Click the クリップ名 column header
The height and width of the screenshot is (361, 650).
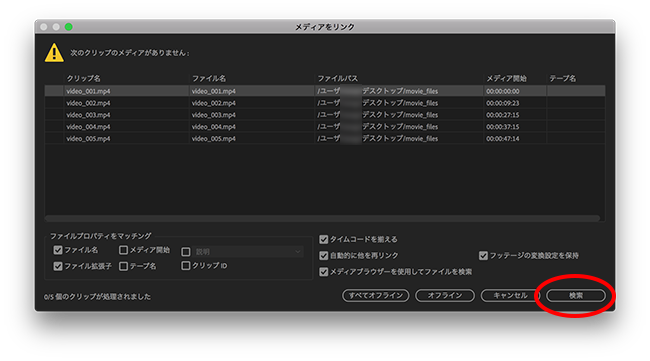(84, 78)
